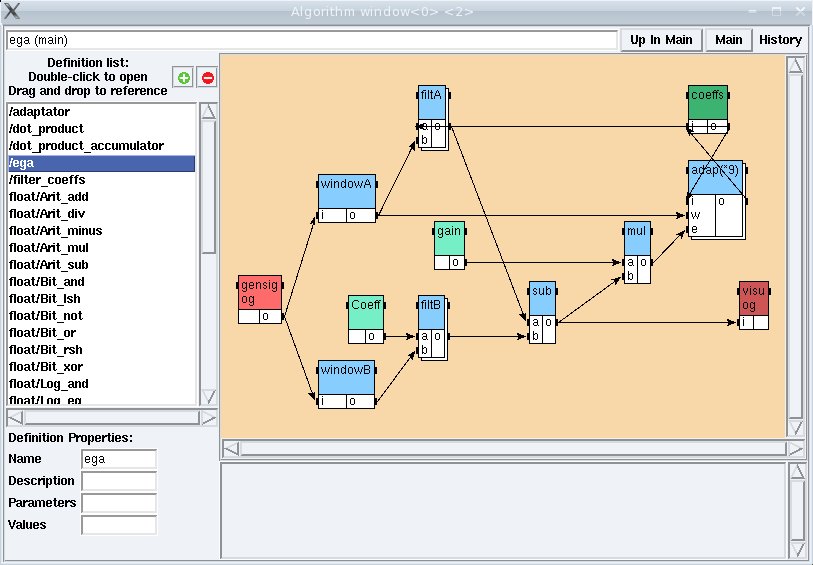Screen dimensions: 813x565
Task: Click definition list scroll left arrow
Action: tap(16, 418)
